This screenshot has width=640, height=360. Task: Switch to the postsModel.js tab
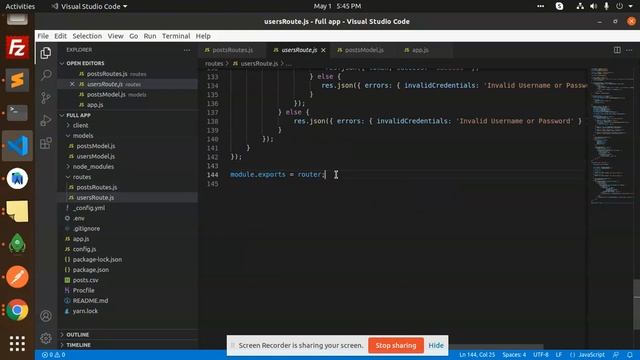pos(364,50)
